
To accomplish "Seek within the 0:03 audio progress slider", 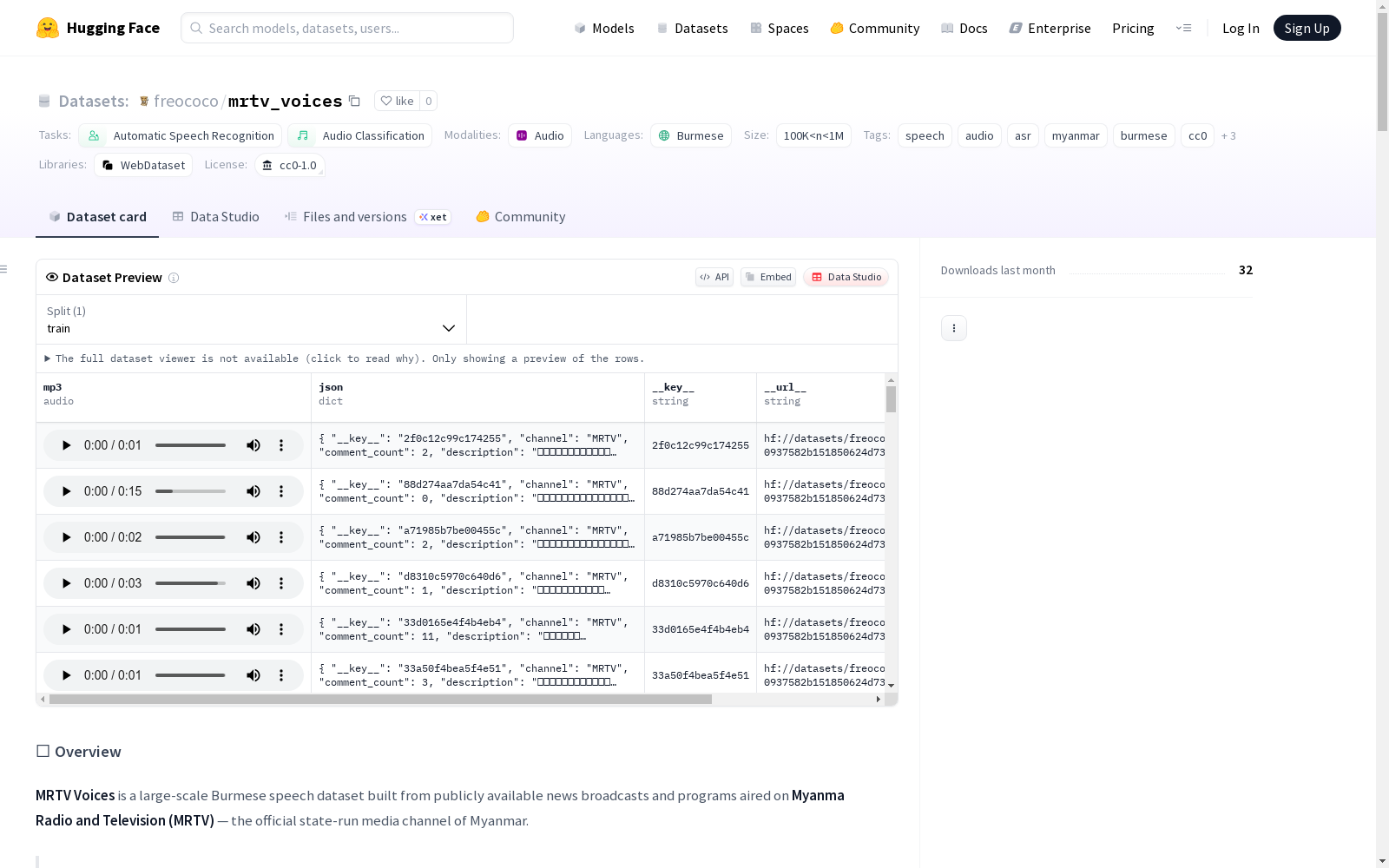I will pyautogui.click(x=190, y=583).
